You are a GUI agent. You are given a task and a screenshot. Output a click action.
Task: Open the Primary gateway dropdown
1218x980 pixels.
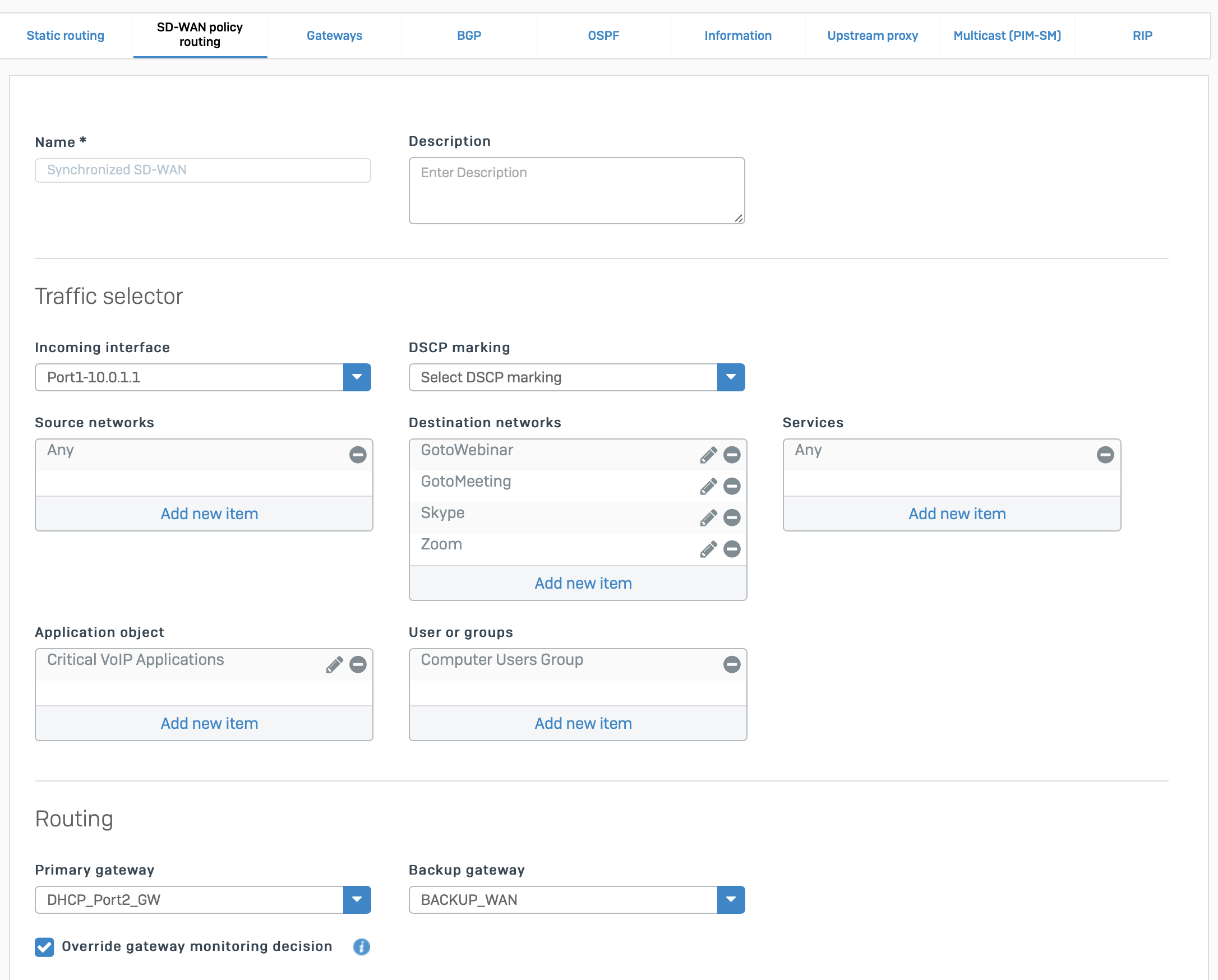click(357, 900)
